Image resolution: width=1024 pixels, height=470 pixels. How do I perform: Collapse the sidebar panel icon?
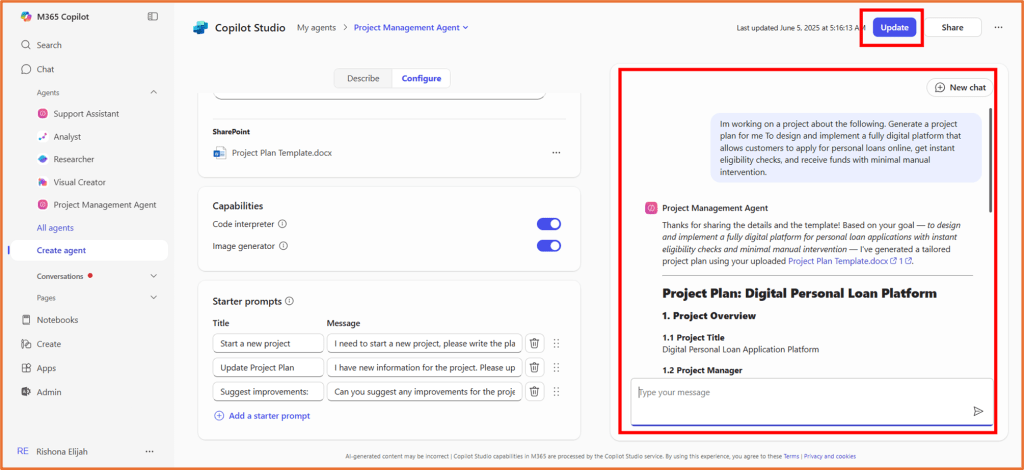click(x=152, y=17)
